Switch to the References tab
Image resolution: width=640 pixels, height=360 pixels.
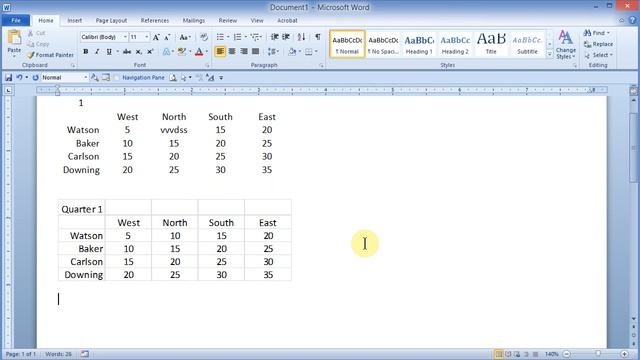[x=155, y=20]
